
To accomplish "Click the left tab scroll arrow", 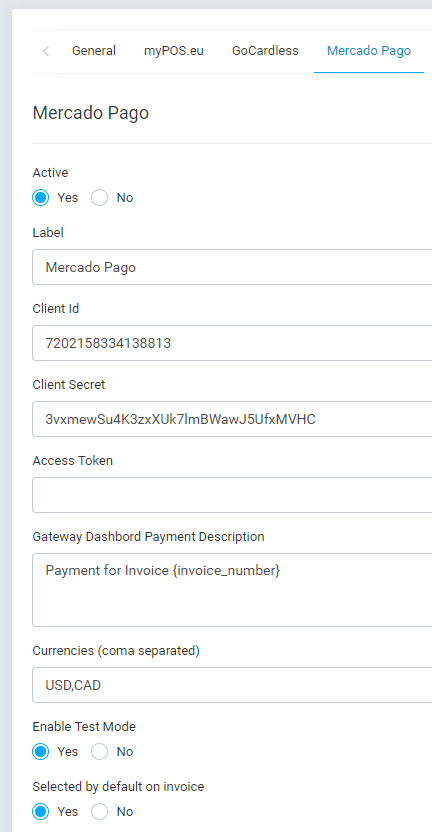I will pos(46,51).
